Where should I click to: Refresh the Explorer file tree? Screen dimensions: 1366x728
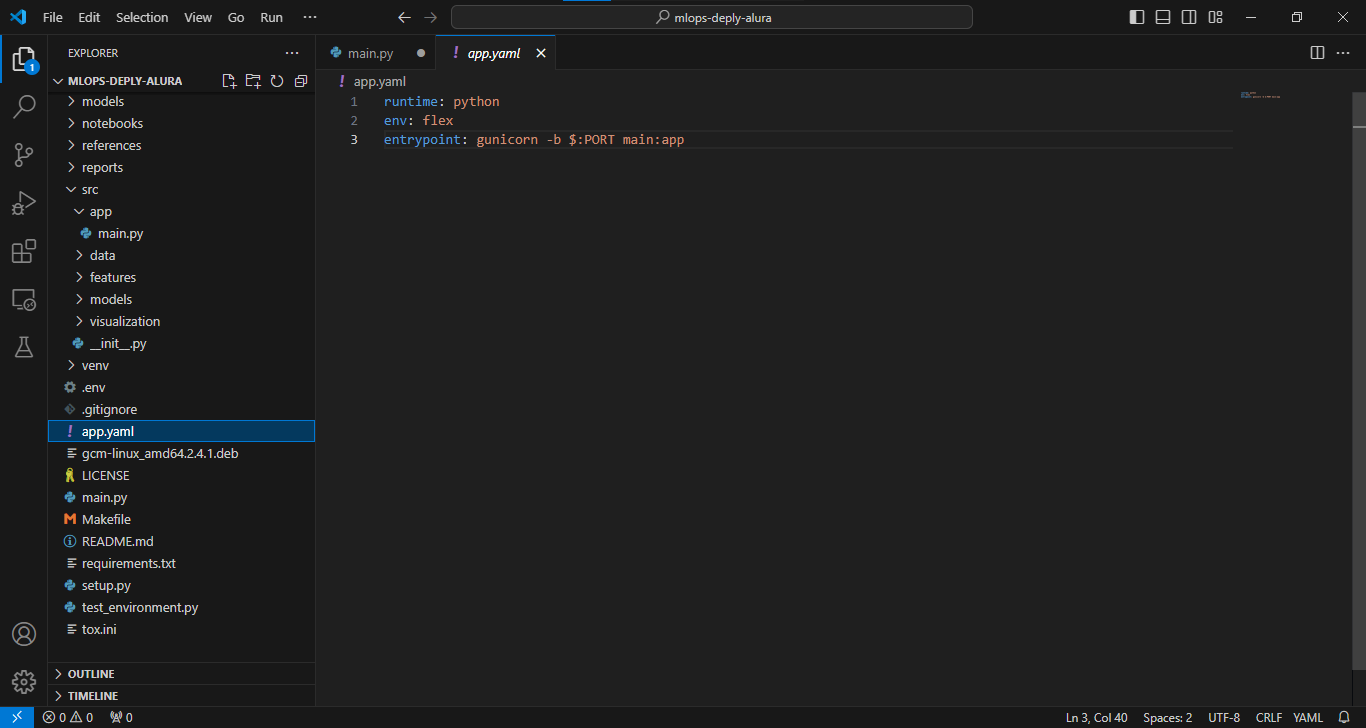(277, 81)
